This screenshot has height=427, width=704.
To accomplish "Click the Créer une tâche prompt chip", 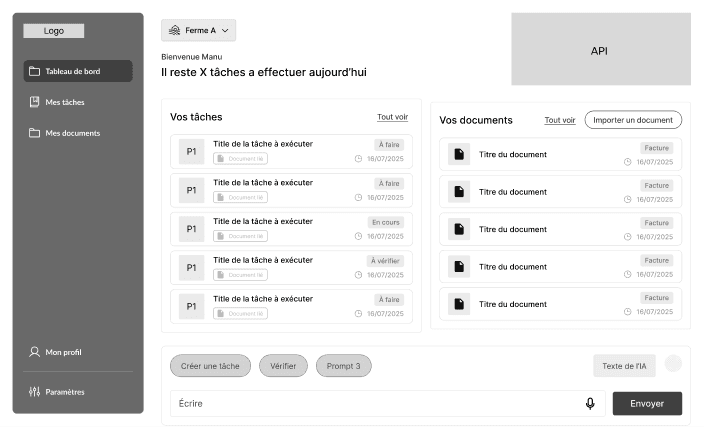I will point(210,366).
